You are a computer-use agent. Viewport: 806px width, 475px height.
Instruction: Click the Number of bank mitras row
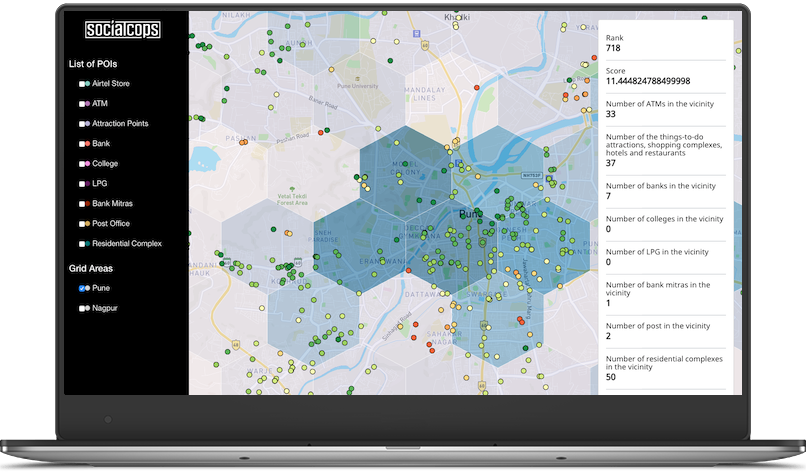point(666,294)
